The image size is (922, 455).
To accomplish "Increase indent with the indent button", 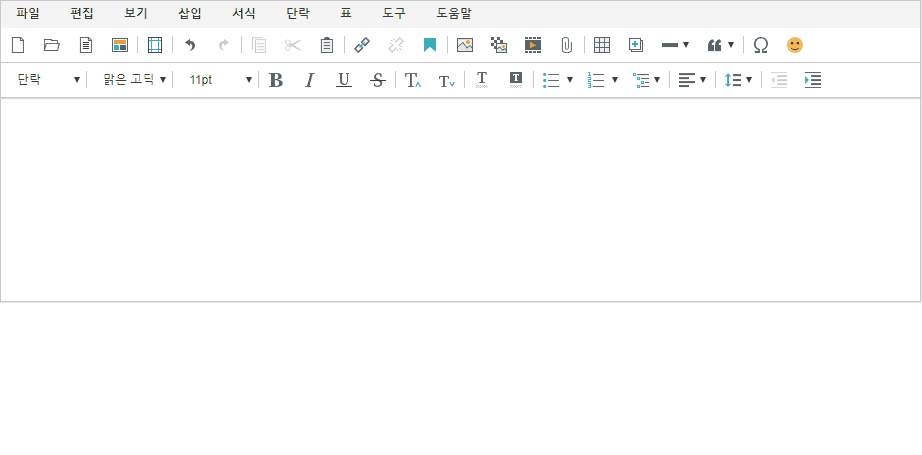I will [813, 80].
